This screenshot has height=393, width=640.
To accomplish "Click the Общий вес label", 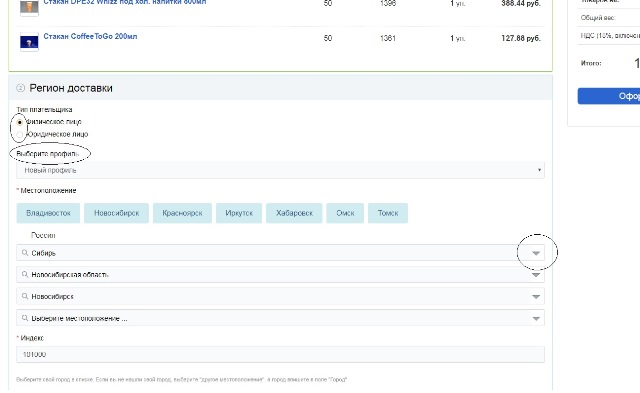I will tap(598, 18).
